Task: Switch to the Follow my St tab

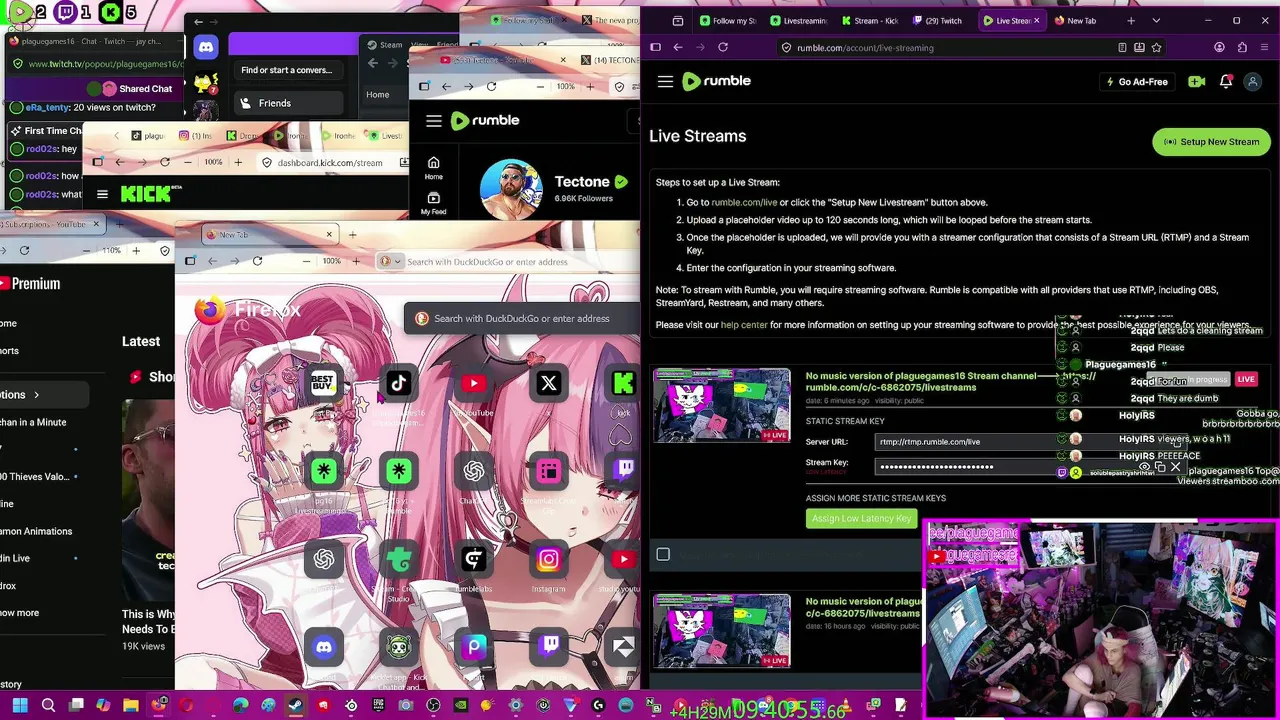Action: [x=728, y=20]
